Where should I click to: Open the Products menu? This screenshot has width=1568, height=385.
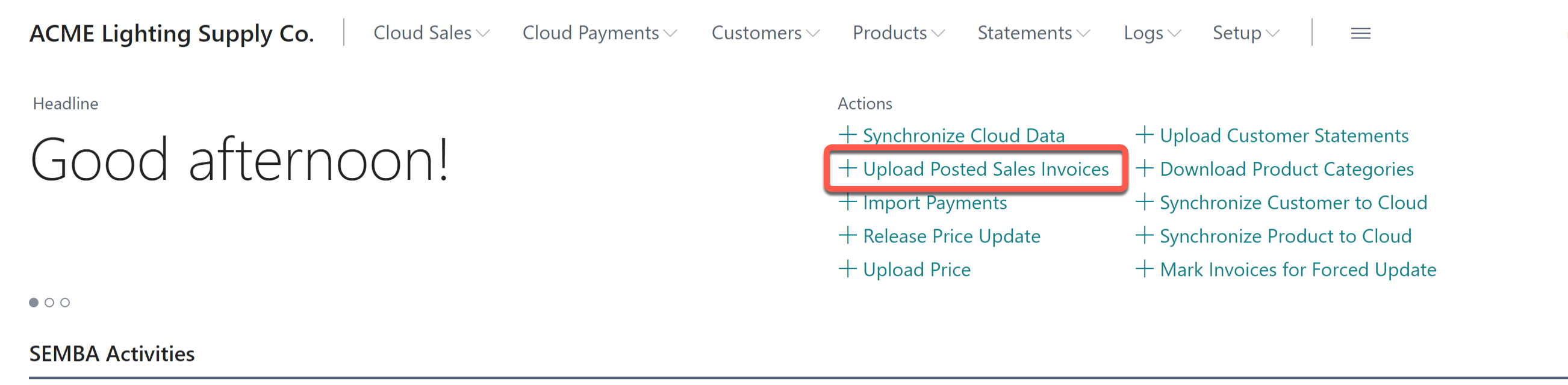pyautogui.click(x=897, y=34)
